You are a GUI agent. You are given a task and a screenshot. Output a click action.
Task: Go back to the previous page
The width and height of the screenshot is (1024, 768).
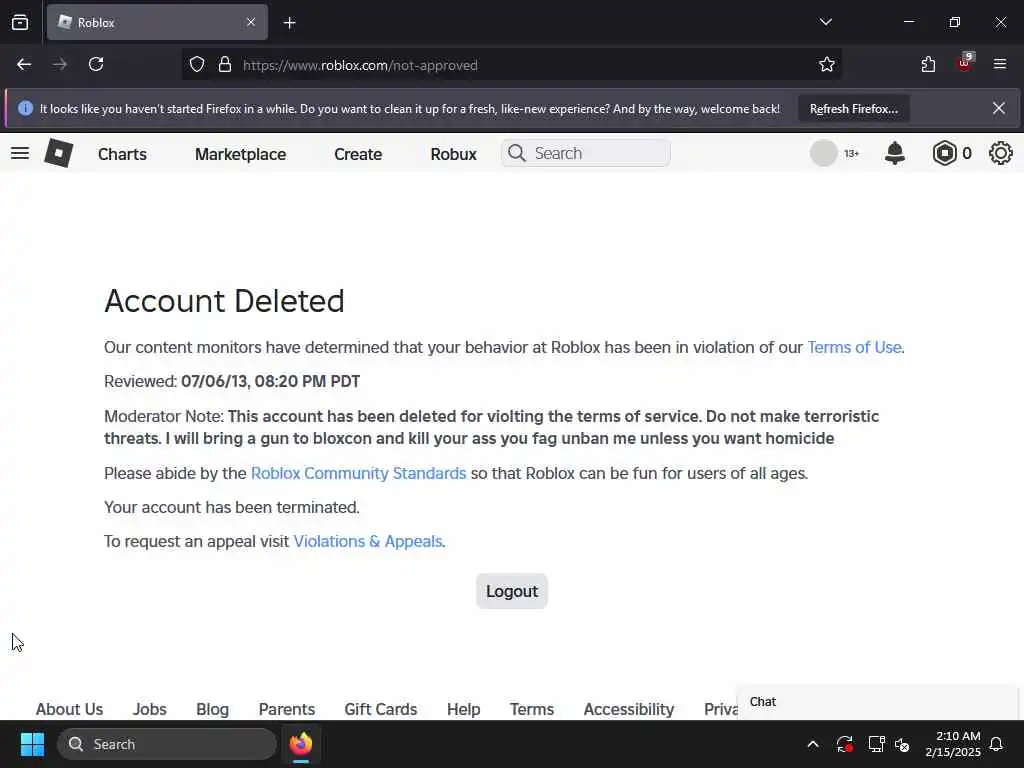[24, 64]
